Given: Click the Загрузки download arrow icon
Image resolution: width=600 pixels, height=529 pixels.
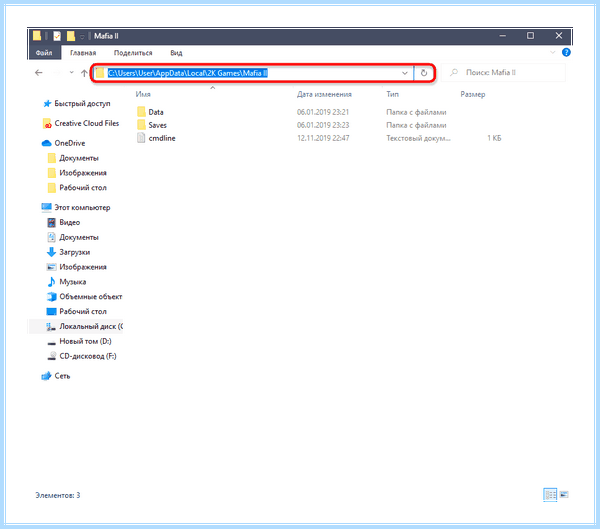Looking at the screenshot, I should 51,252.
